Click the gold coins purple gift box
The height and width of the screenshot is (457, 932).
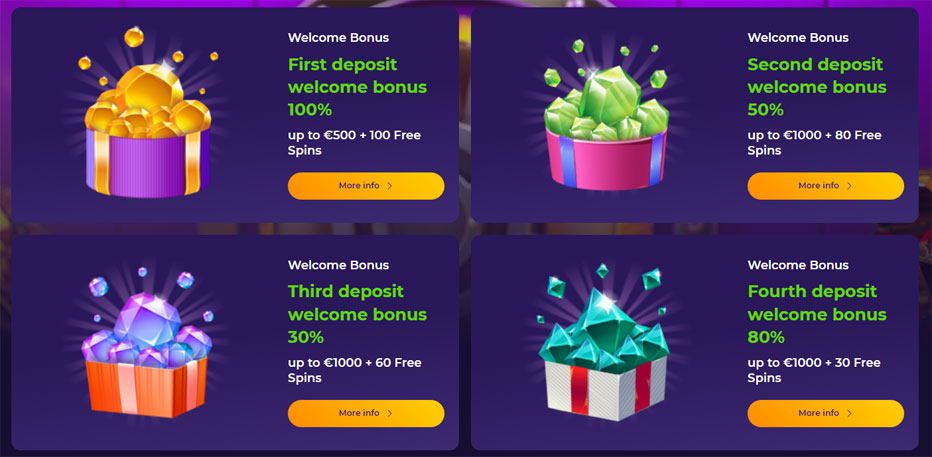pyautogui.click(x=148, y=113)
